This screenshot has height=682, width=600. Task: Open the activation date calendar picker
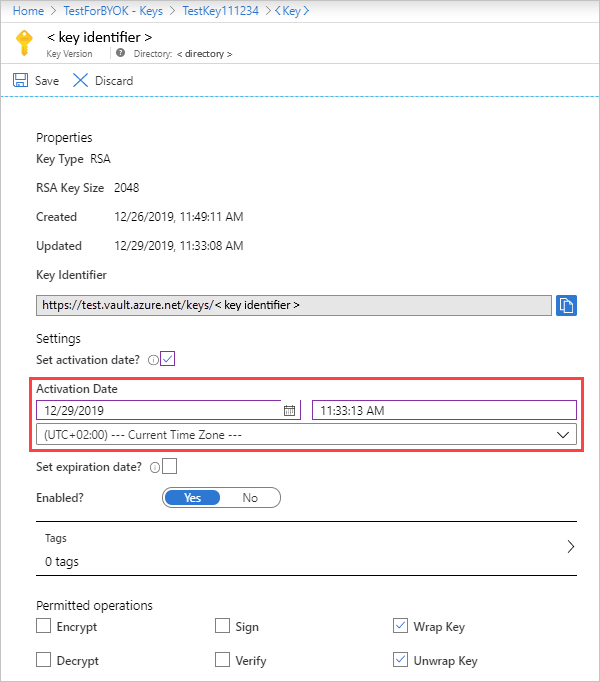click(x=289, y=410)
